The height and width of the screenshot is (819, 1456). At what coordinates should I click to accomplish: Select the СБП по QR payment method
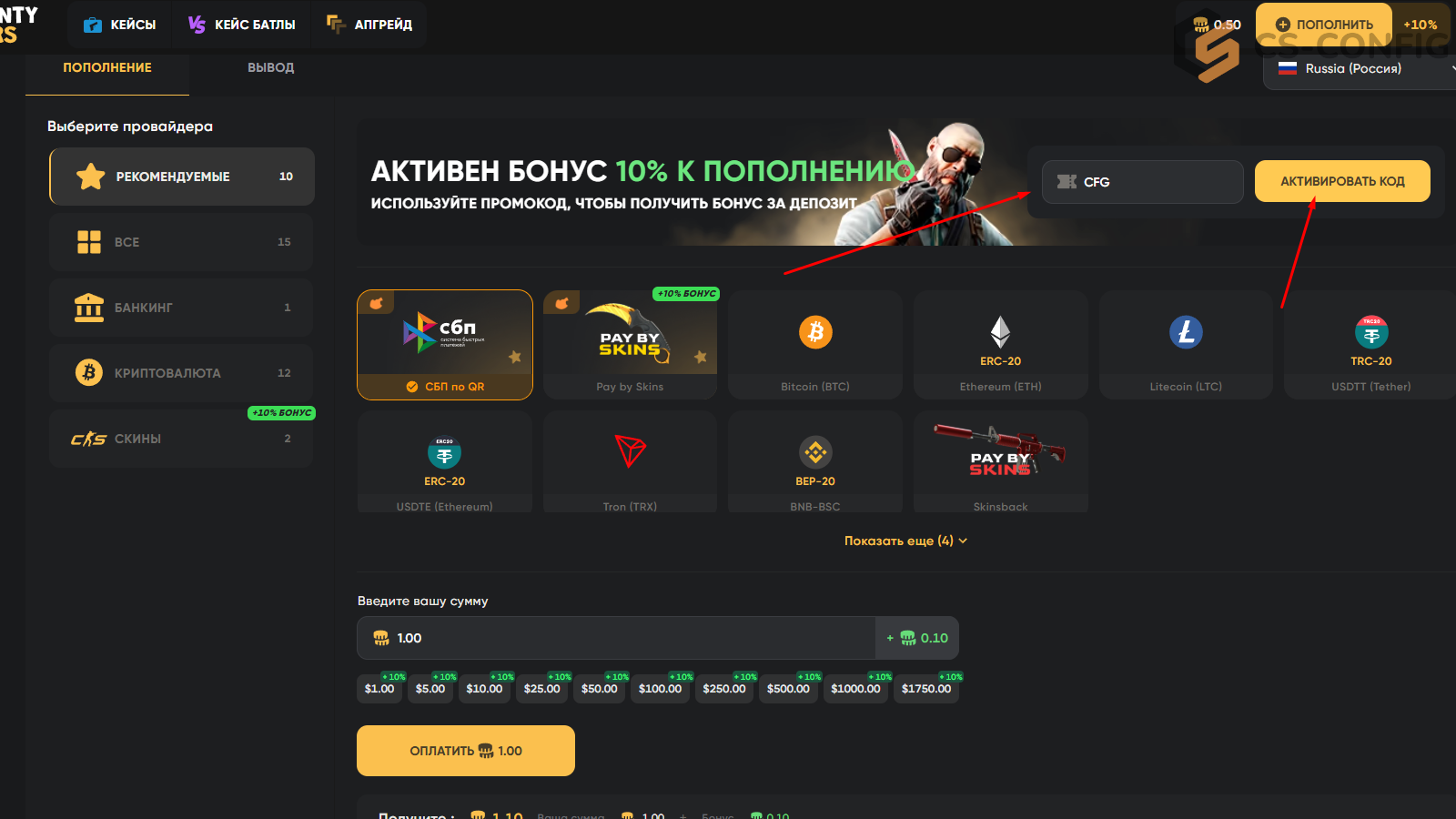coord(445,345)
